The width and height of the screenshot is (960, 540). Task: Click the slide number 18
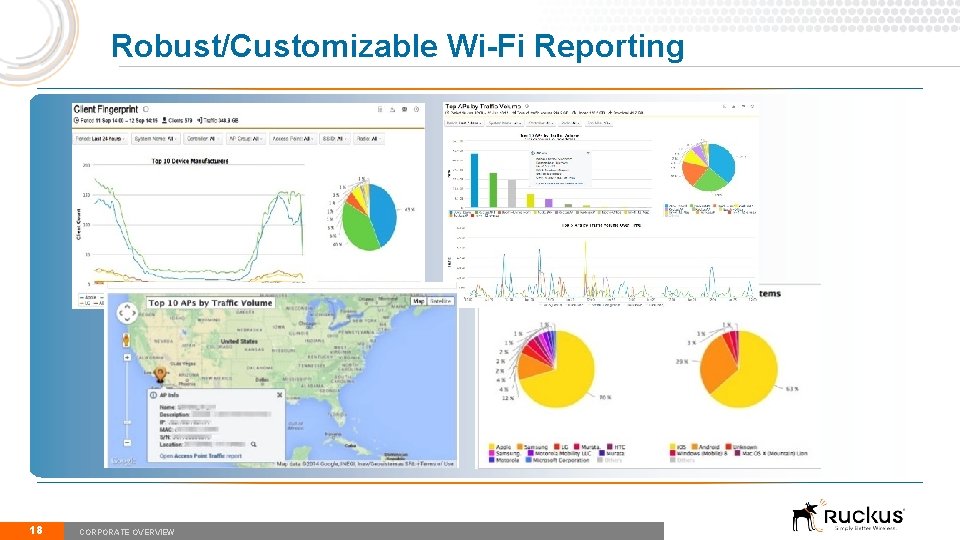(x=36, y=530)
